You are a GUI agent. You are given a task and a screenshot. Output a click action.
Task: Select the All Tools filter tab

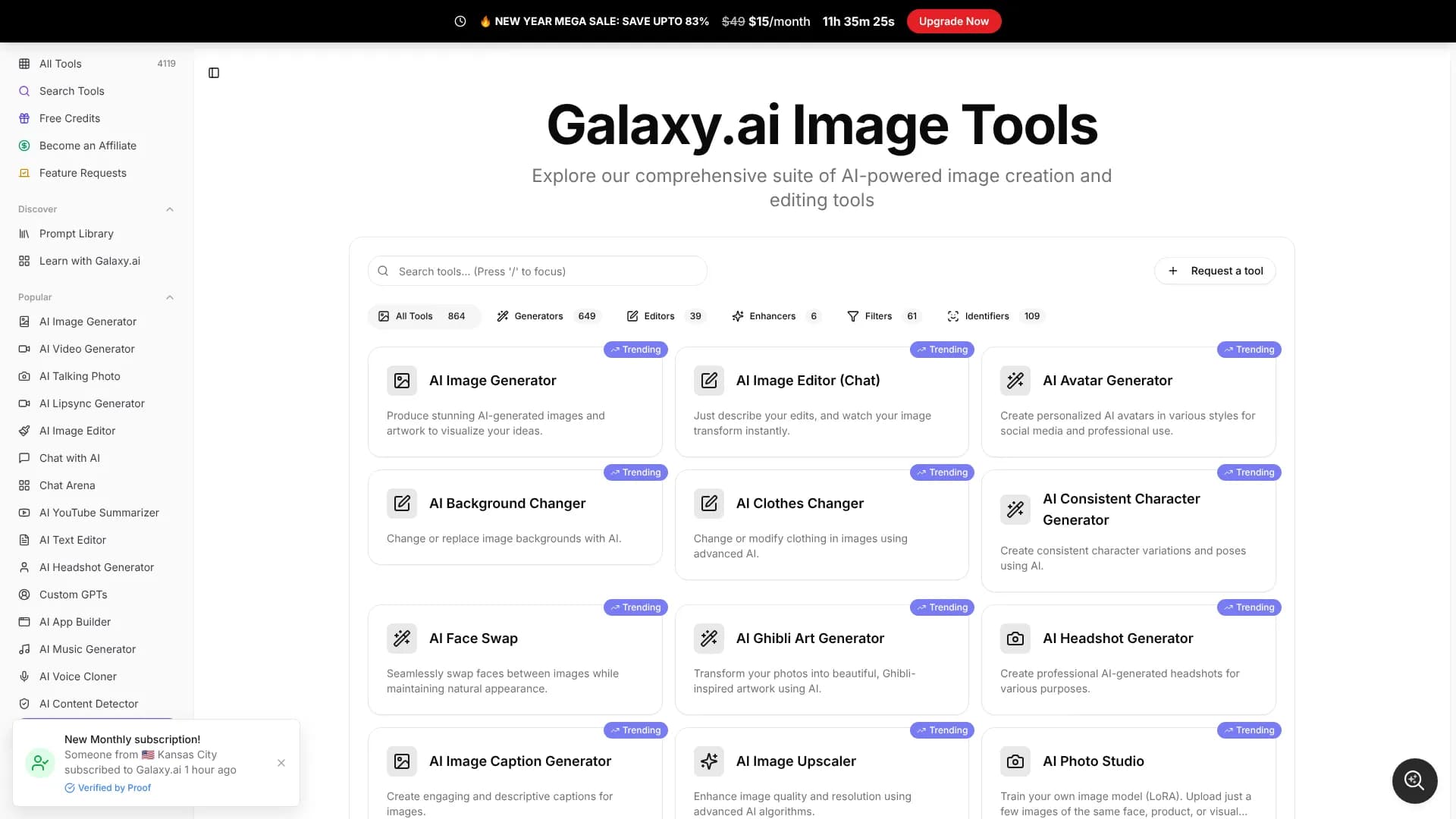[424, 316]
